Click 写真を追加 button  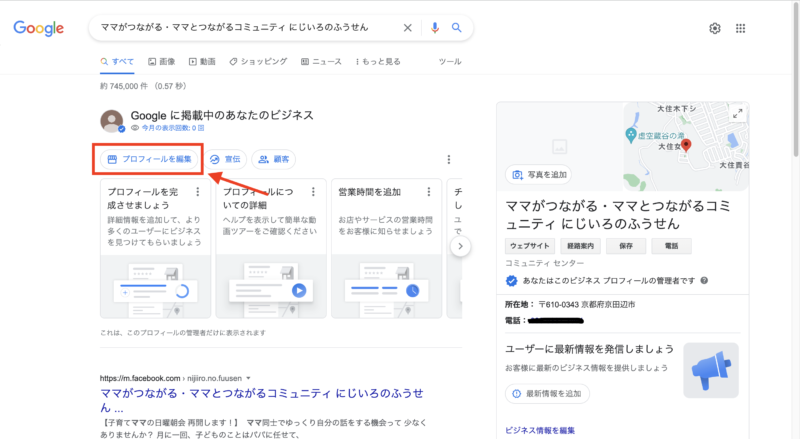(539, 175)
